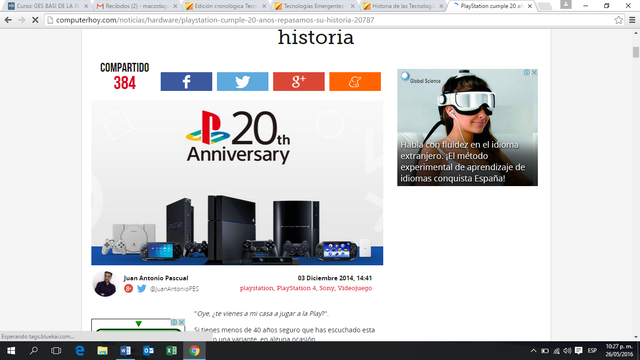Image resolution: width=640 pixels, height=360 pixels.
Task: Switch to Word on the taskbar
Action: pyautogui.click(x=126, y=351)
